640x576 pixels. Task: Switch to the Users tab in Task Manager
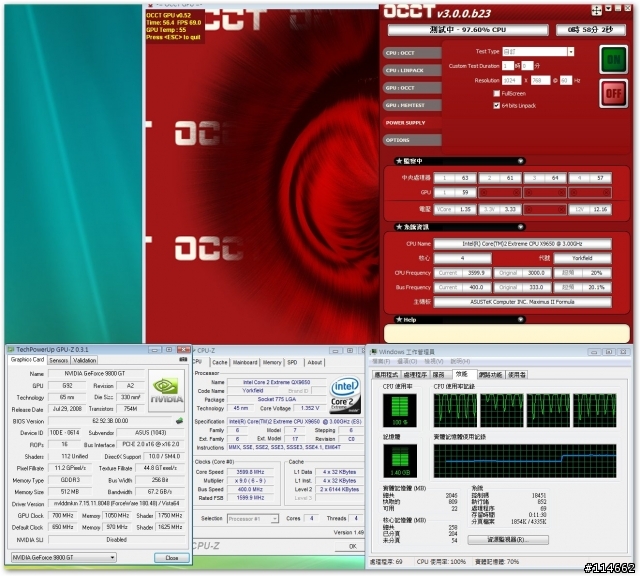(517, 375)
